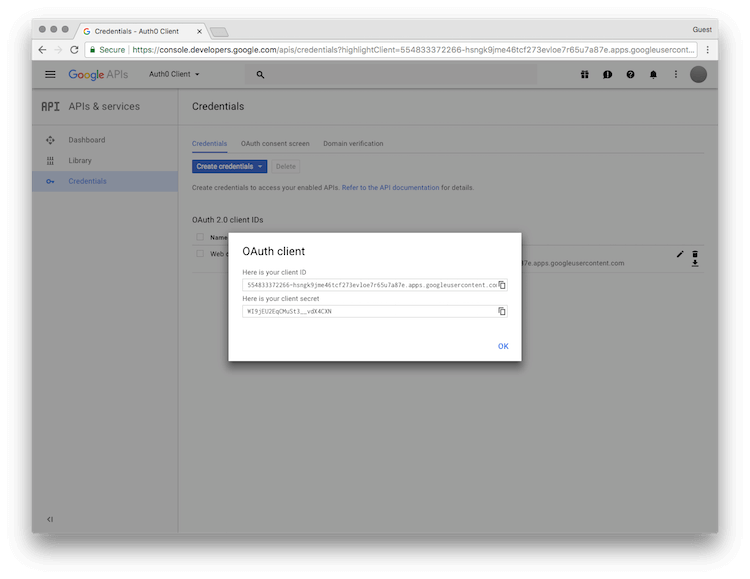Open Dashboard in the sidebar

[x=87, y=140]
